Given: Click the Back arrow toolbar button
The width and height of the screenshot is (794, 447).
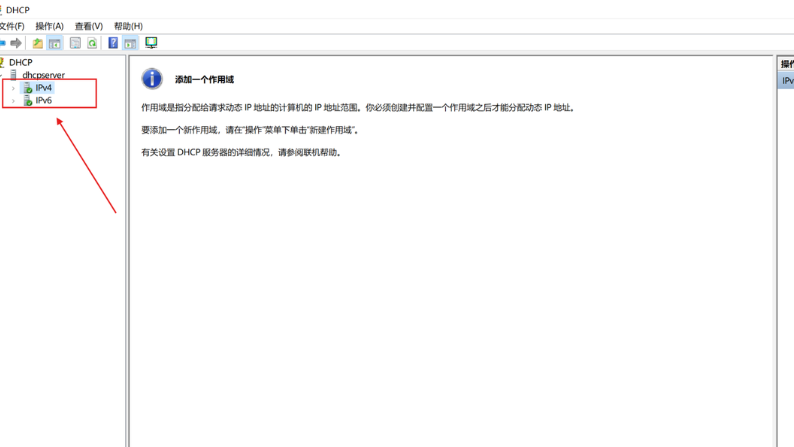Looking at the screenshot, I should click(x=3, y=43).
